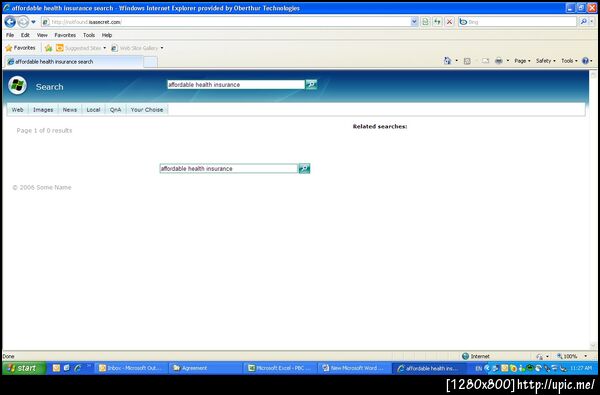Click the system tray expand arrow

pyautogui.click(x=488, y=368)
